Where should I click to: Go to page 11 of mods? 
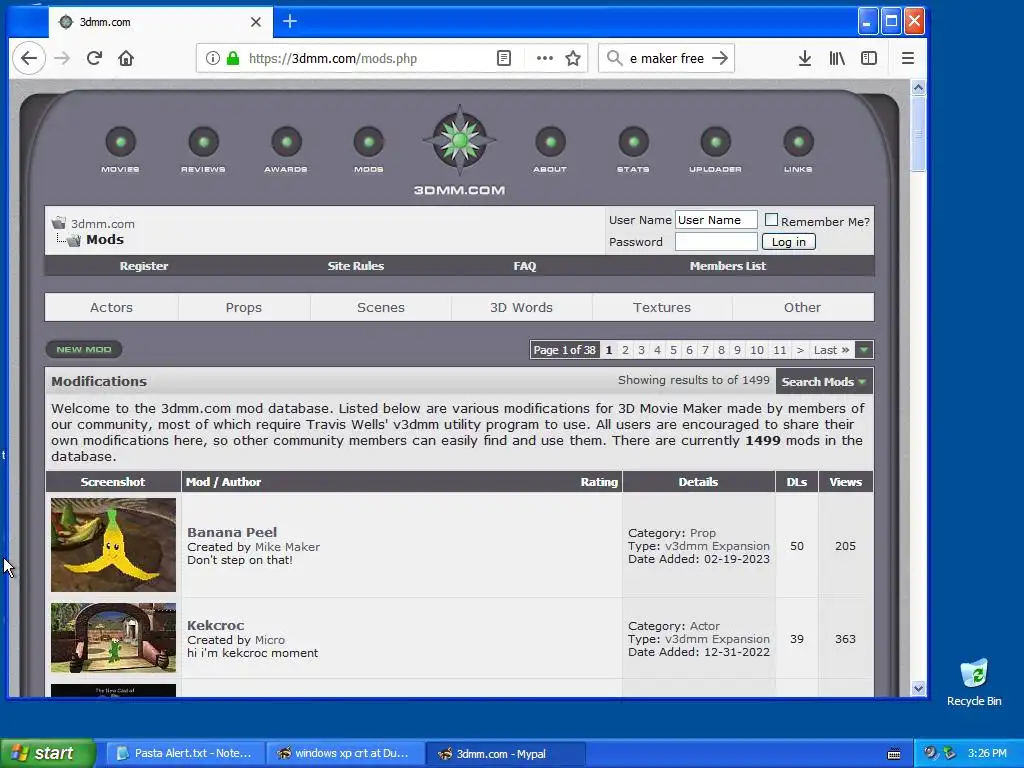tap(780, 350)
